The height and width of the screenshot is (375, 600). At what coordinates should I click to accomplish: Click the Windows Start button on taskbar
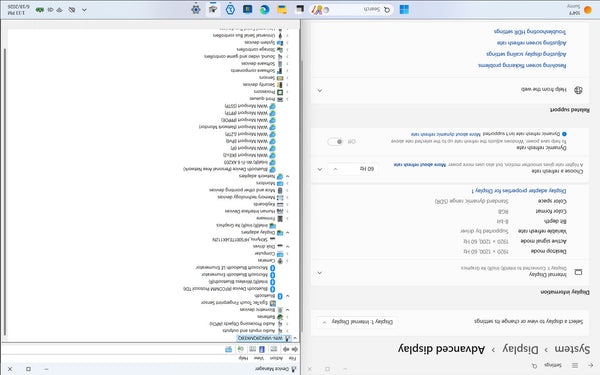point(404,10)
